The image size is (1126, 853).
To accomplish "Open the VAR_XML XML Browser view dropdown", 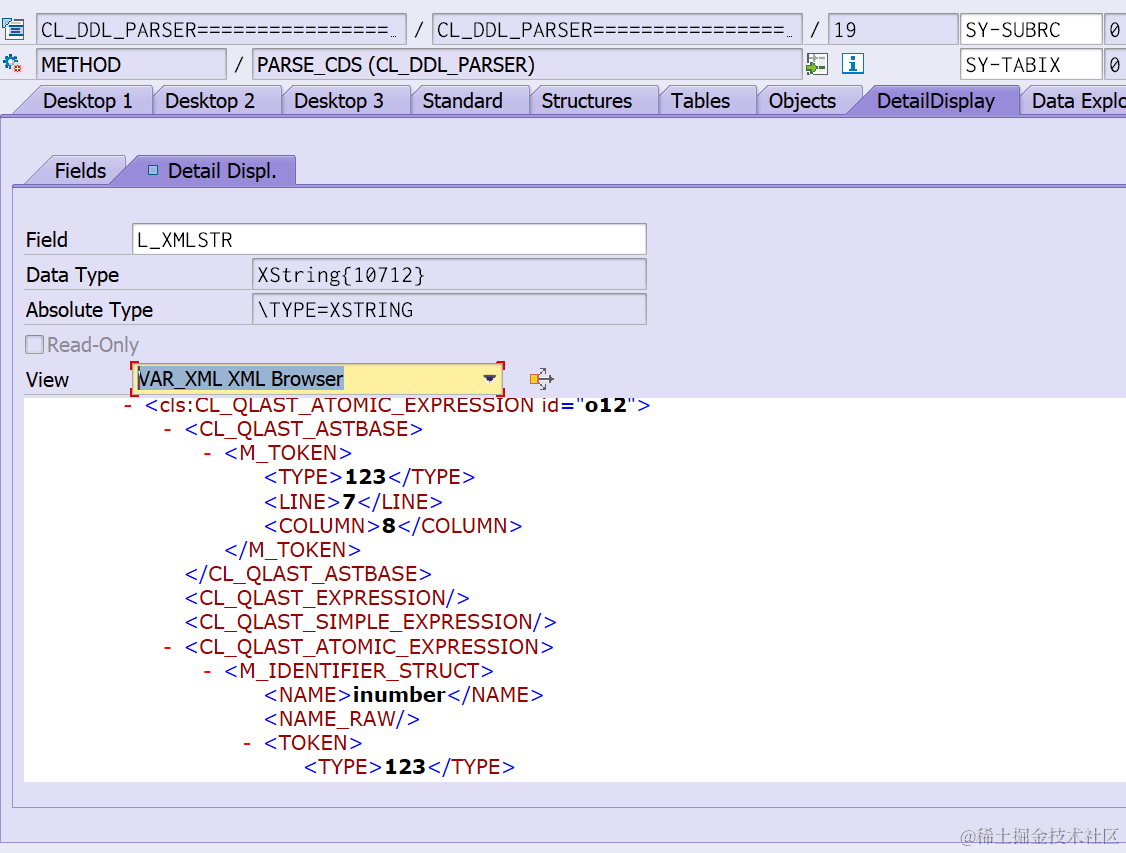I will tap(490, 378).
